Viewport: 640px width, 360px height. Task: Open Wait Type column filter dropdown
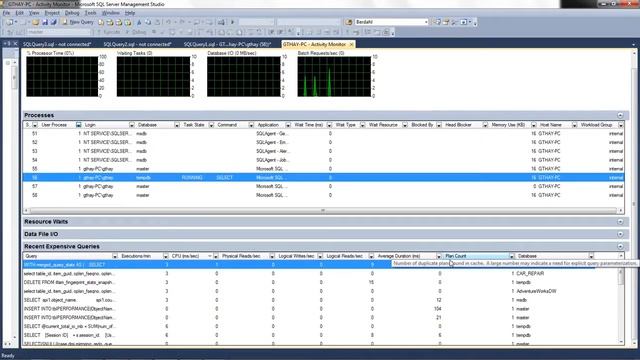362,125
